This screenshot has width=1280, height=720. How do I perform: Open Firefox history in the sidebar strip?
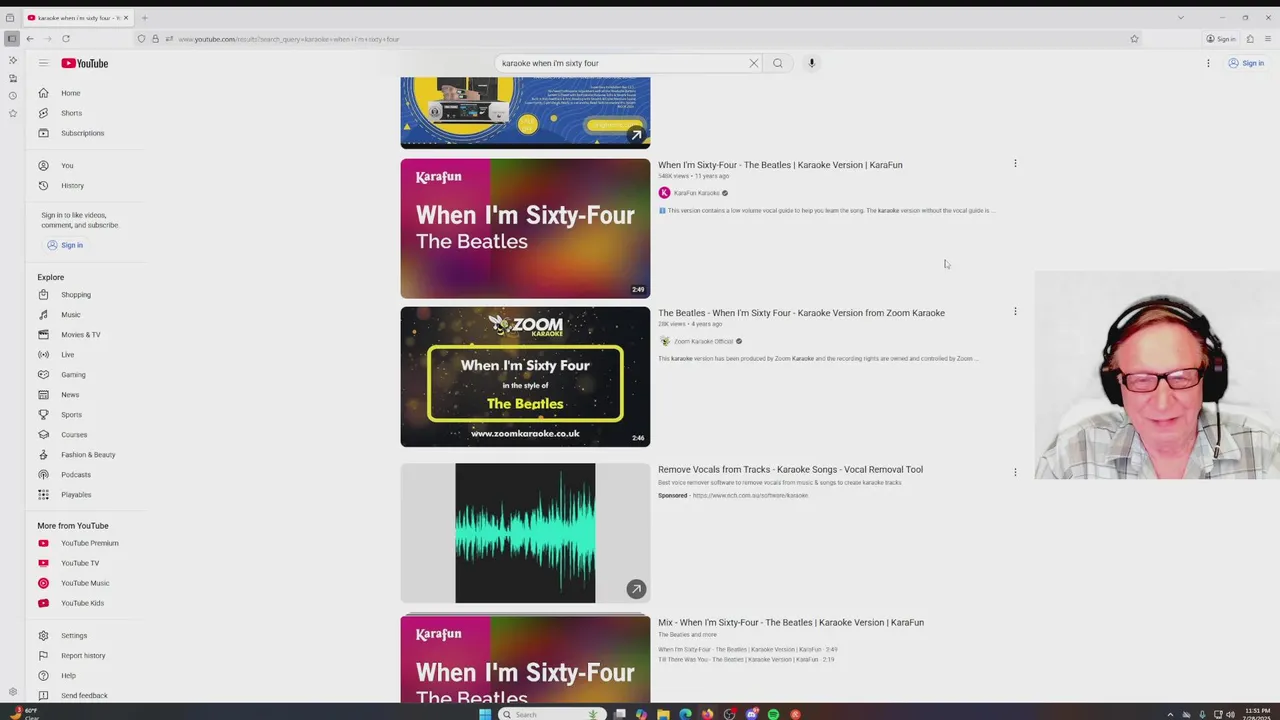[x=12, y=96]
